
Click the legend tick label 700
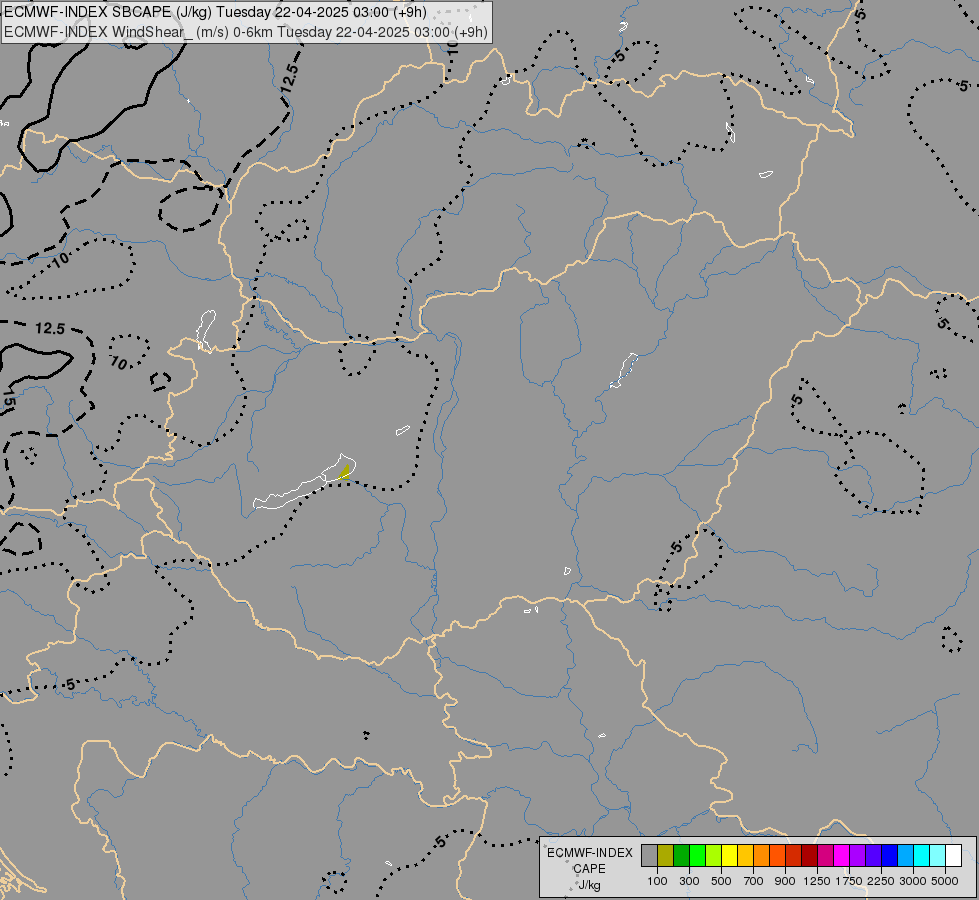click(x=754, y=881)
